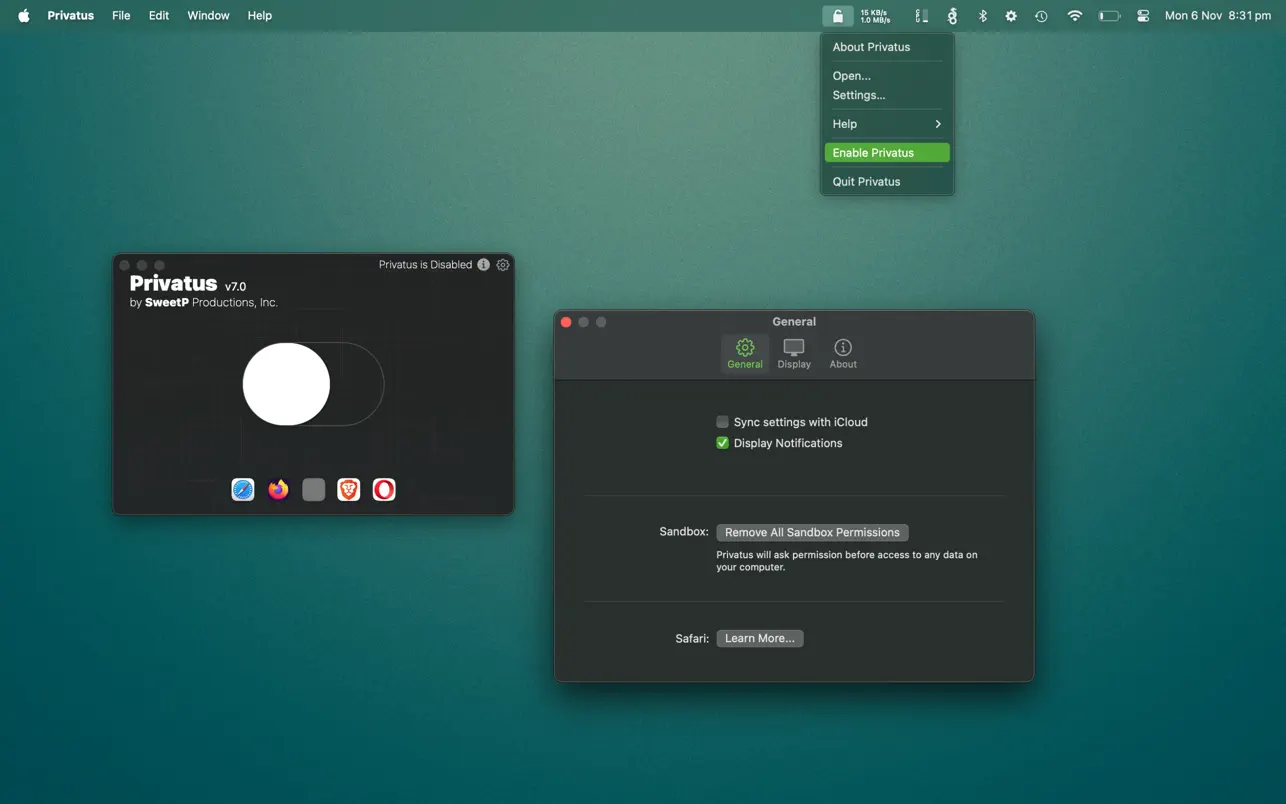
Task: Click the Opera browser icon in Privatus
Action: 384,489
